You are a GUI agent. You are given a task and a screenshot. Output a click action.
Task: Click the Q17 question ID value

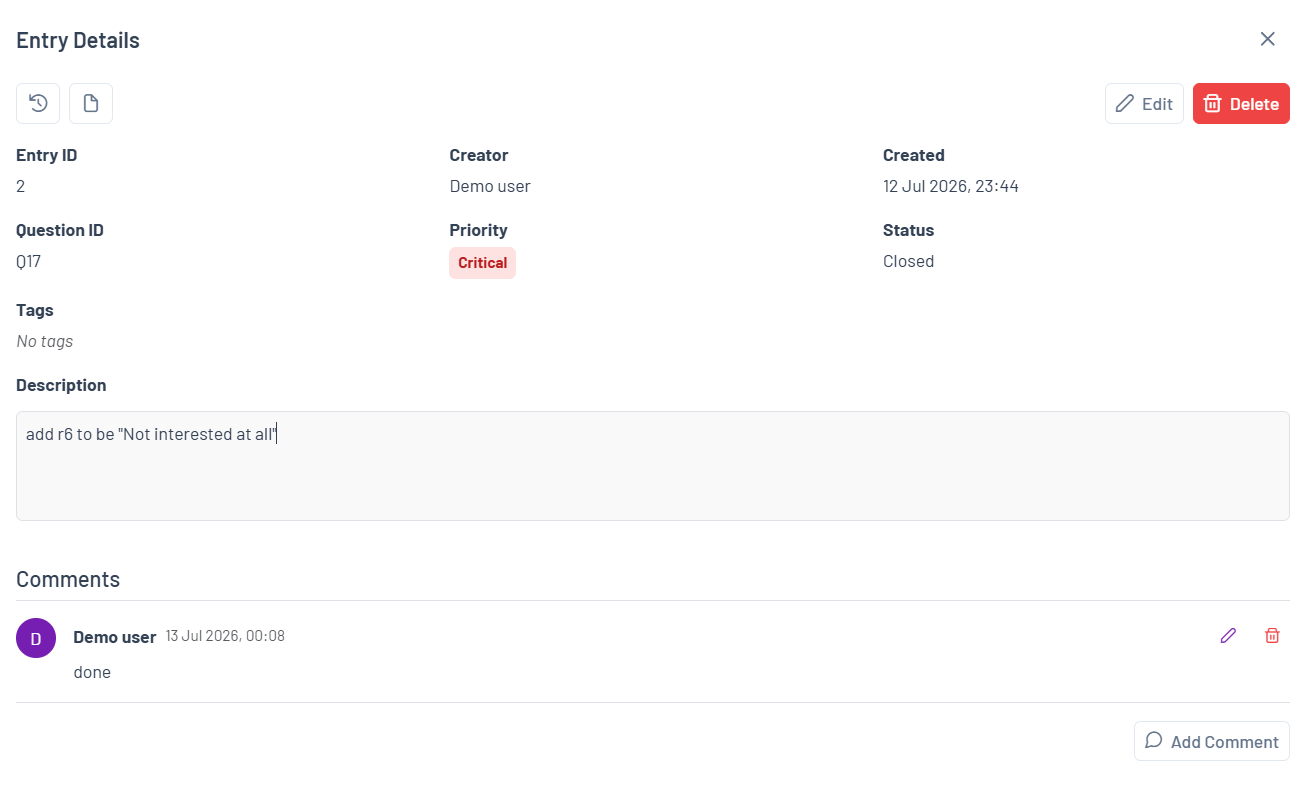pos(28,261)
